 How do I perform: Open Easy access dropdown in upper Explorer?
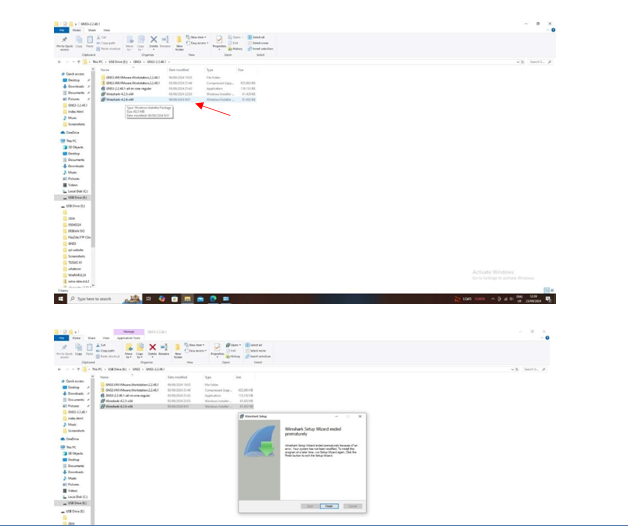pyautogui.click(x=196, y=43)
